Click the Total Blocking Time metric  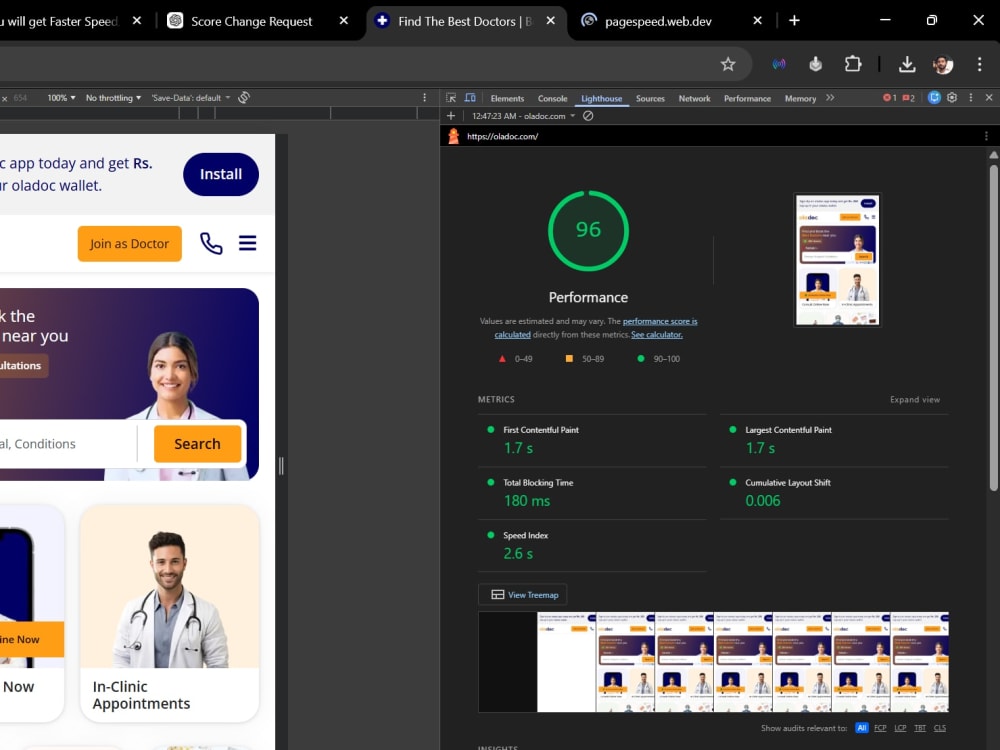click(592, 493)
